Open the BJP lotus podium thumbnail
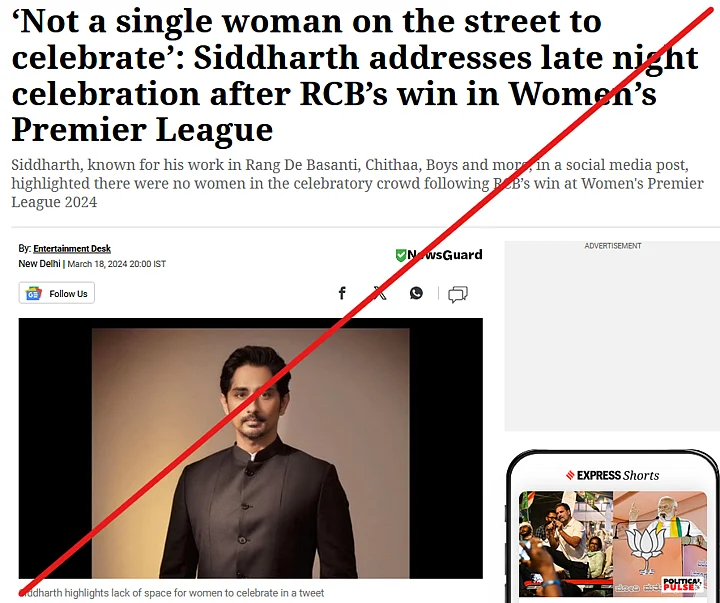The width and height of the screenshot is (720, 603). point(660,544)
